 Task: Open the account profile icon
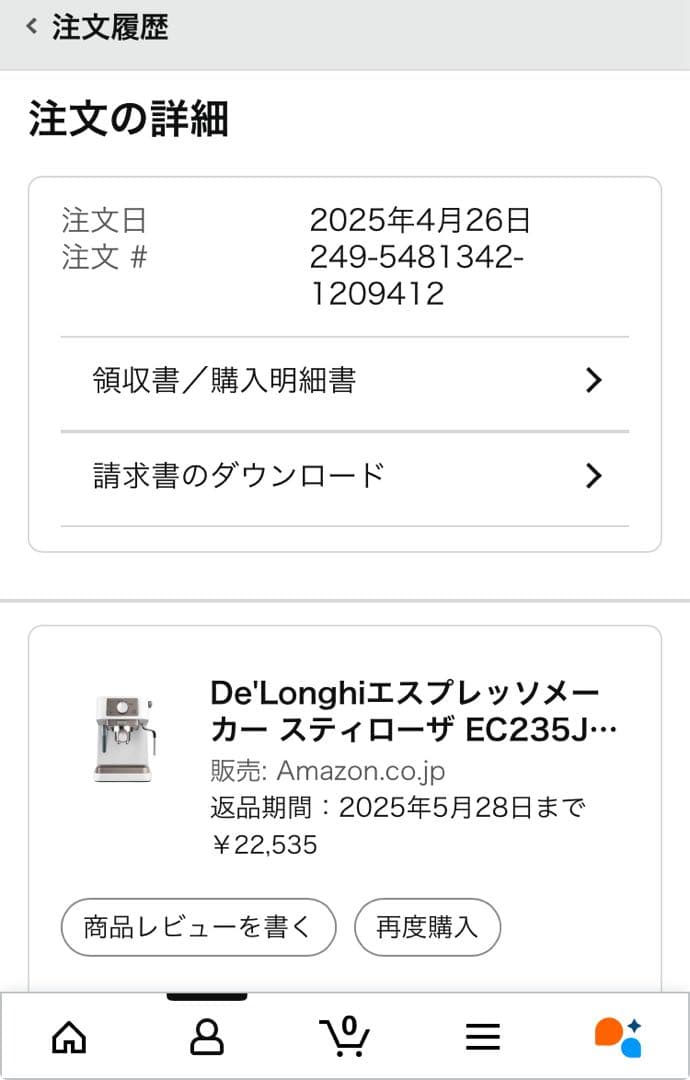tap(207, 1037)
